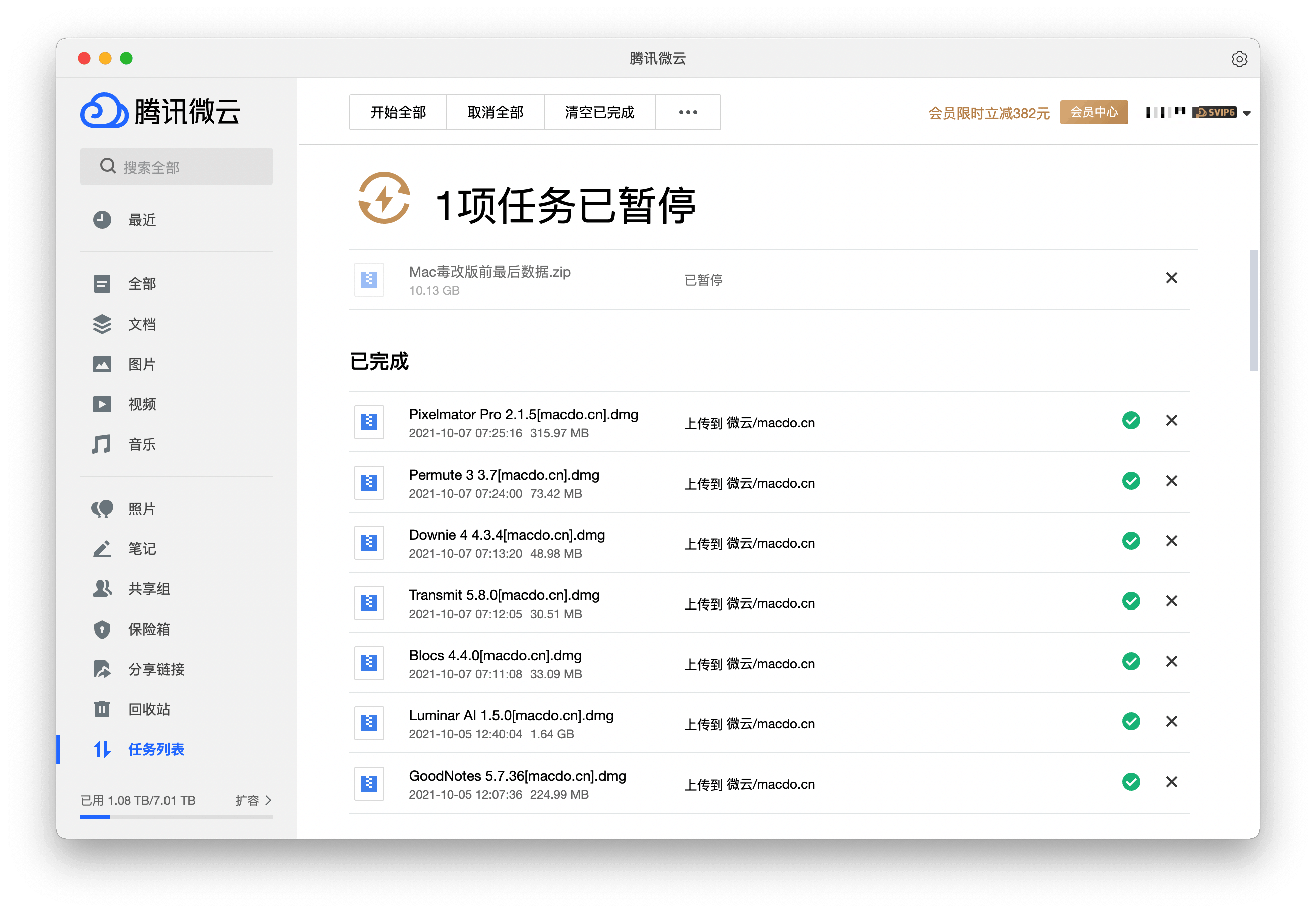
Task: Click the 回收站 recycle bin icon
Action: (102, 709)
